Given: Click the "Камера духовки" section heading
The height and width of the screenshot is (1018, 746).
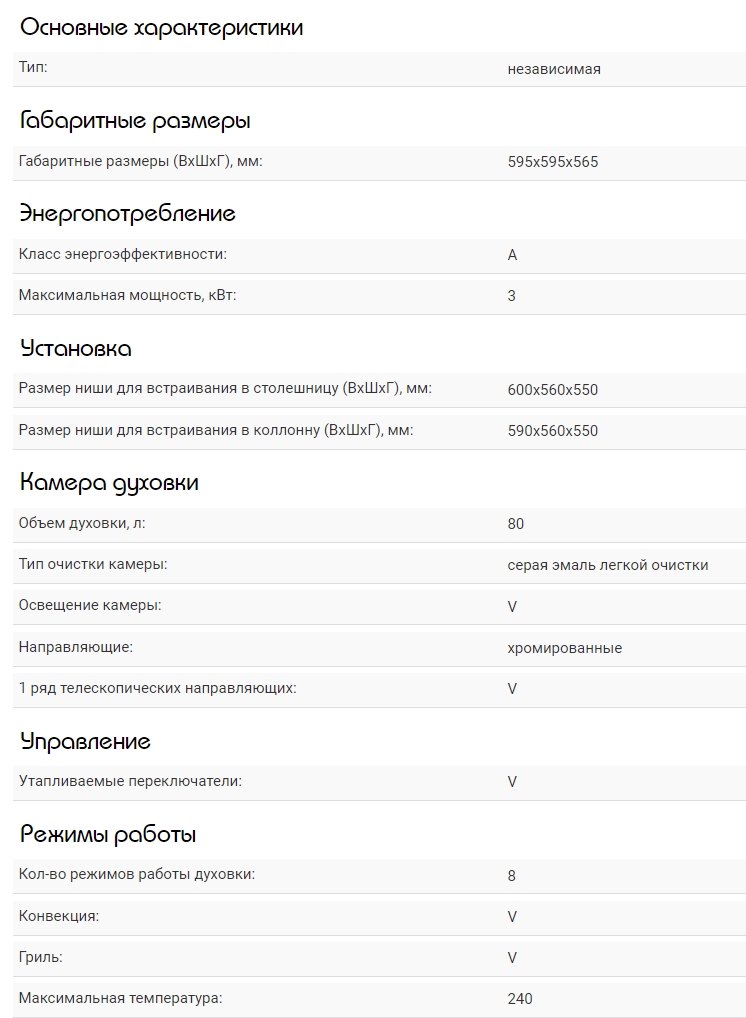Looking at the screenshot, I should coord(109,483).
